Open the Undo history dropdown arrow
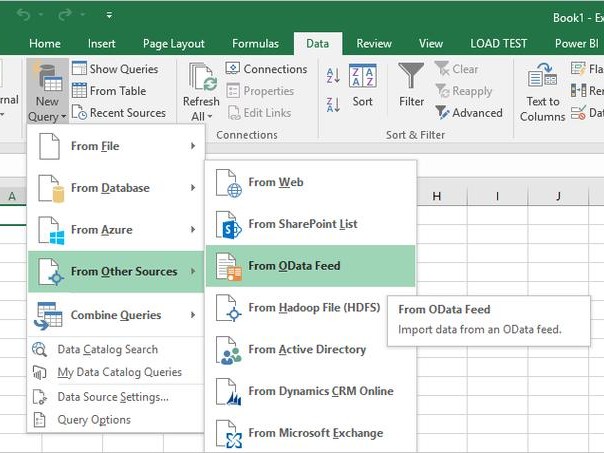604x453 pixels. [x=41, y=15]
